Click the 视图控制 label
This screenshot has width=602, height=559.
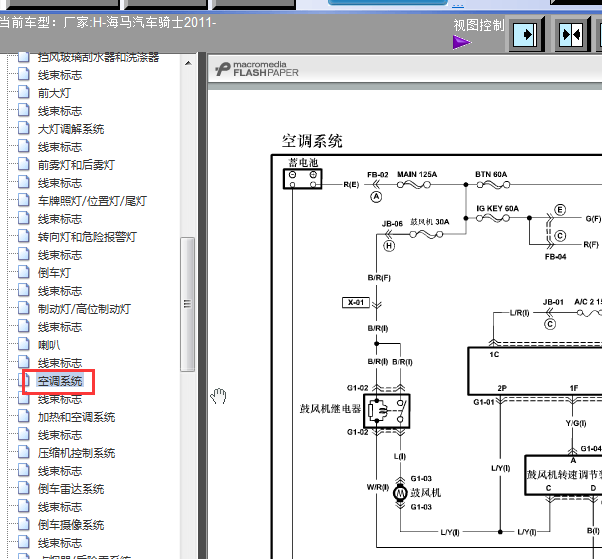click(479, 25)
